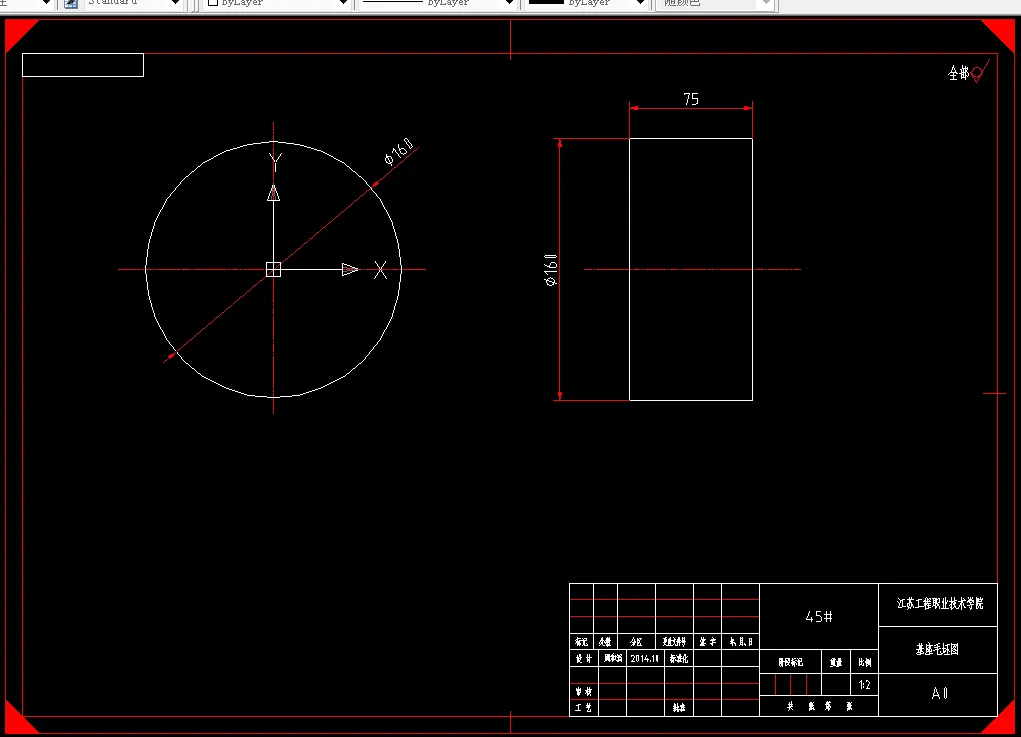Open the 随颜色 plot style dropdown
The height and width of the screenshot is (737, 1021).
point(714,3)
